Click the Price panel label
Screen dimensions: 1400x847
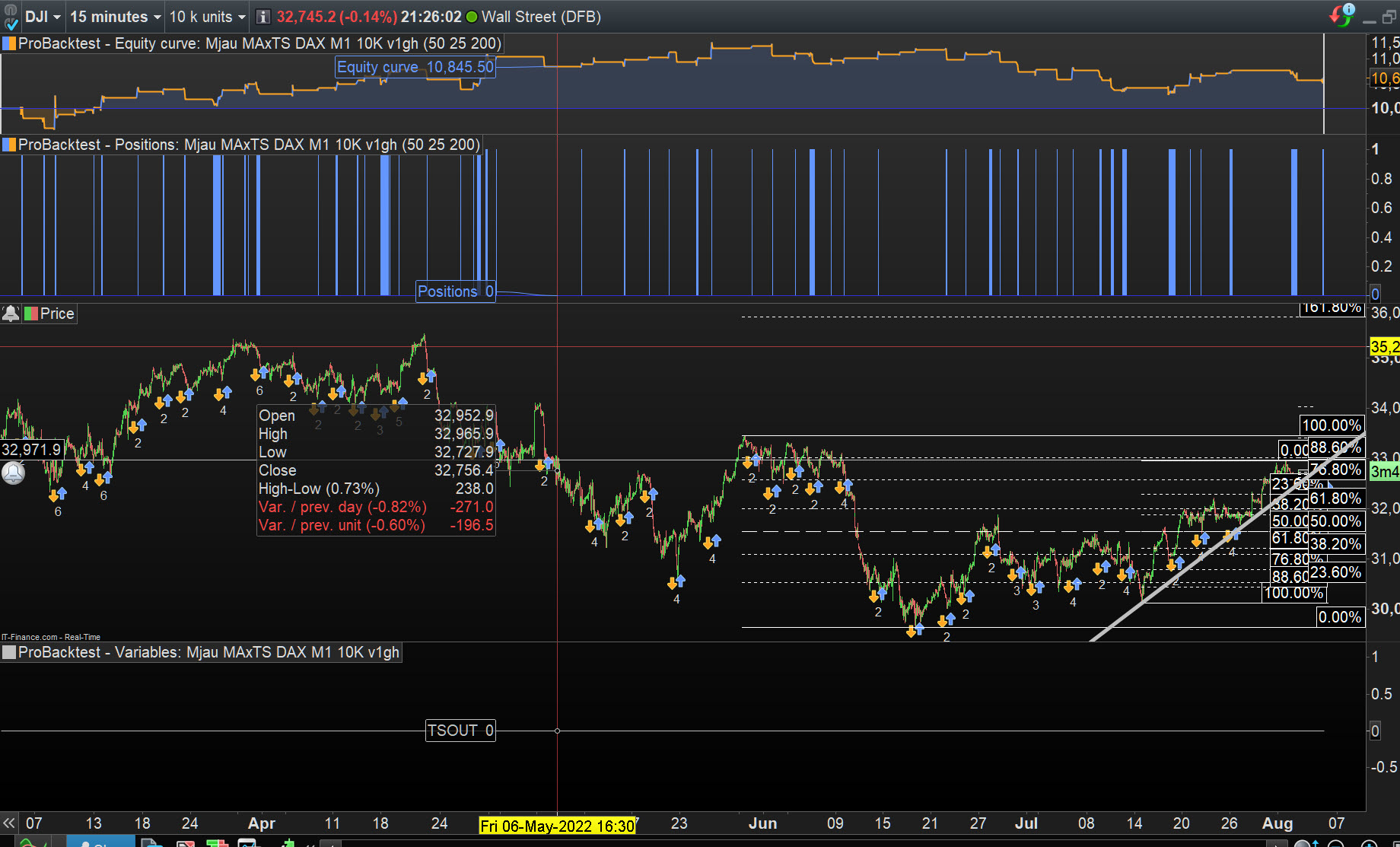57,314
